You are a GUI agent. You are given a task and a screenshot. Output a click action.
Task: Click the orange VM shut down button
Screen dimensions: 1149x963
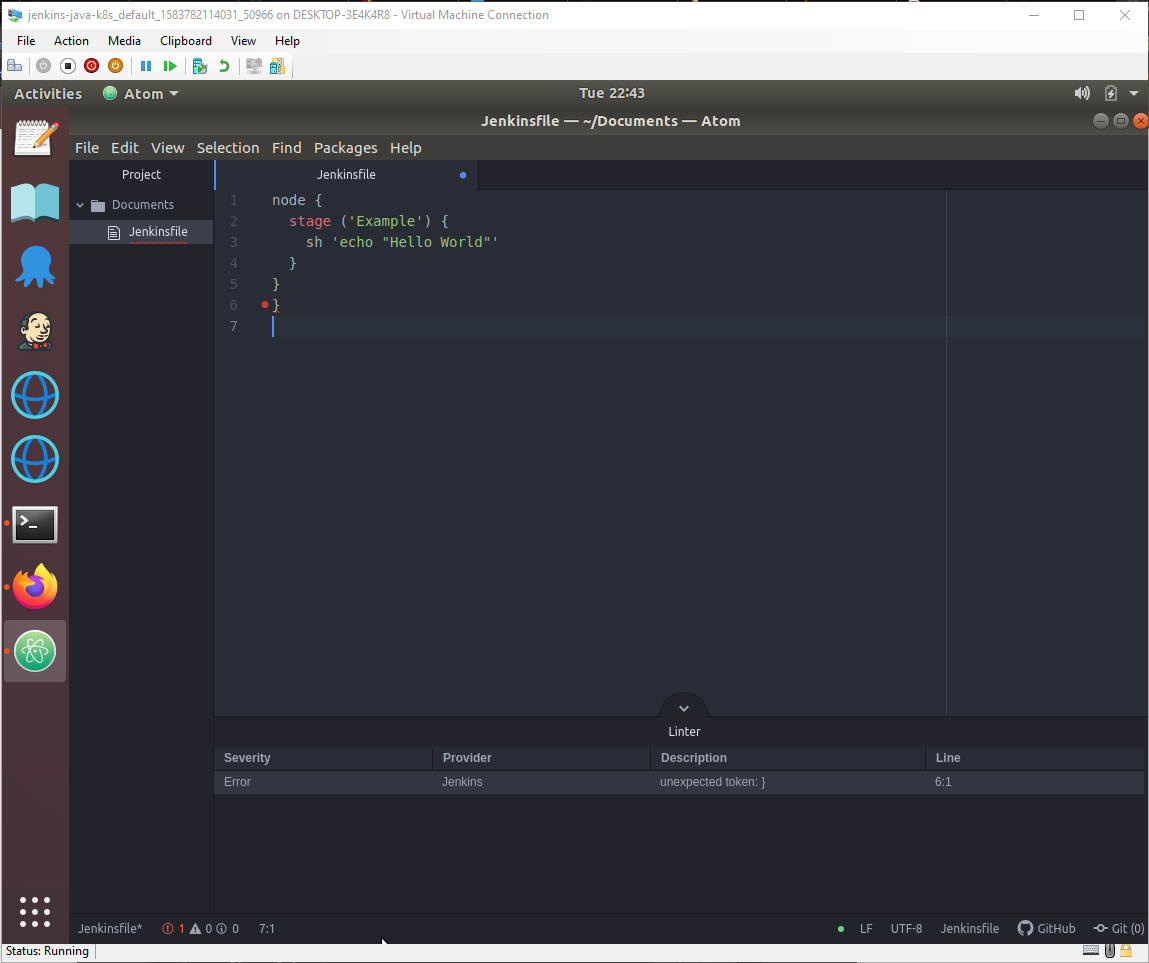pos(115,66)
